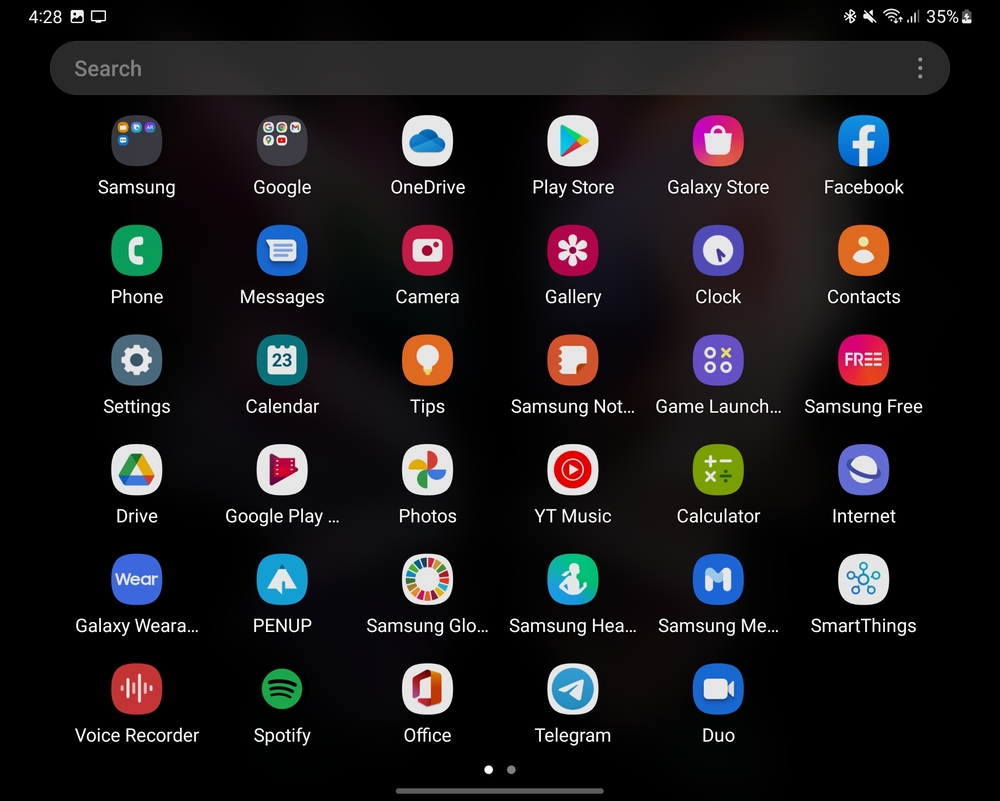Open the Play Store app

573,141
